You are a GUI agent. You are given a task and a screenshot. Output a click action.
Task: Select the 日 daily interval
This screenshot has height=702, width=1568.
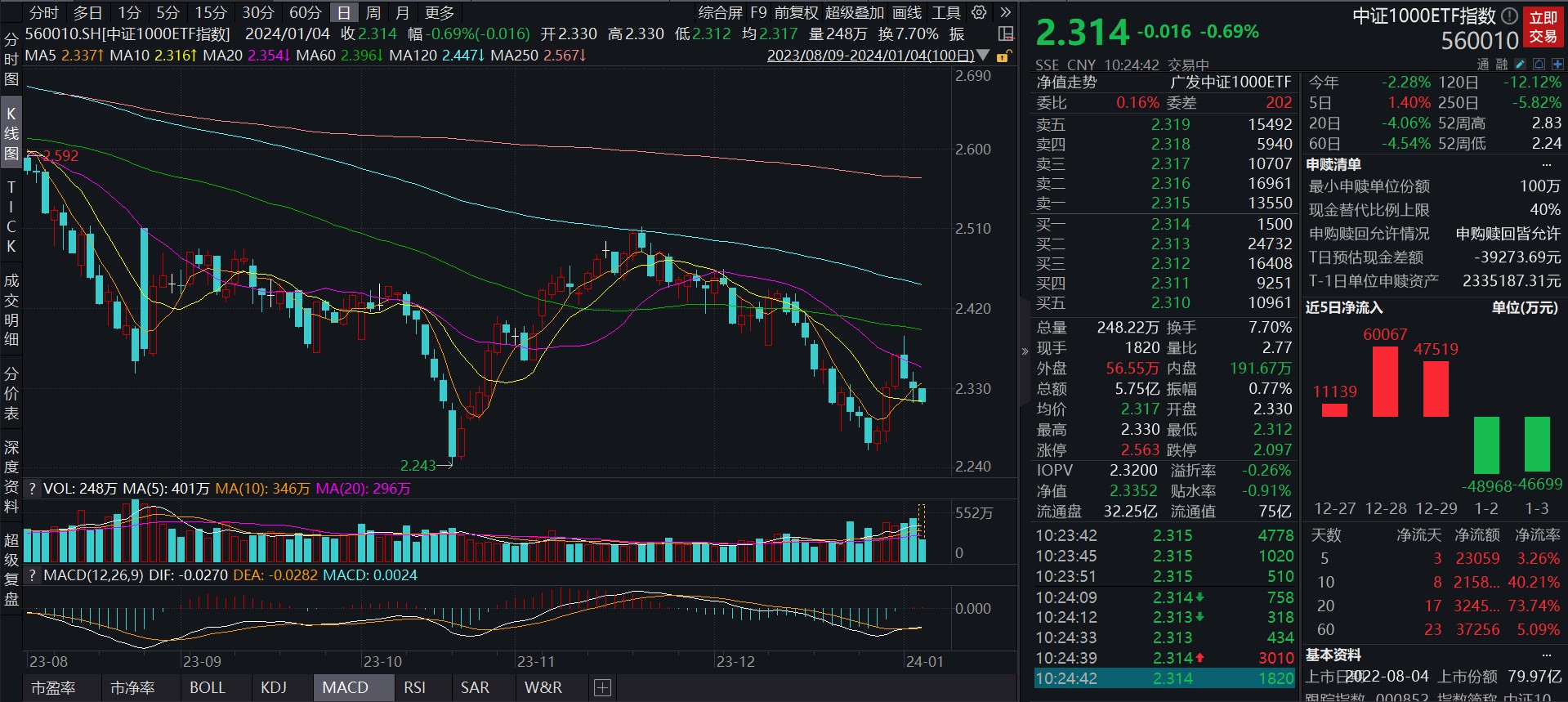(x=344, y=12)
